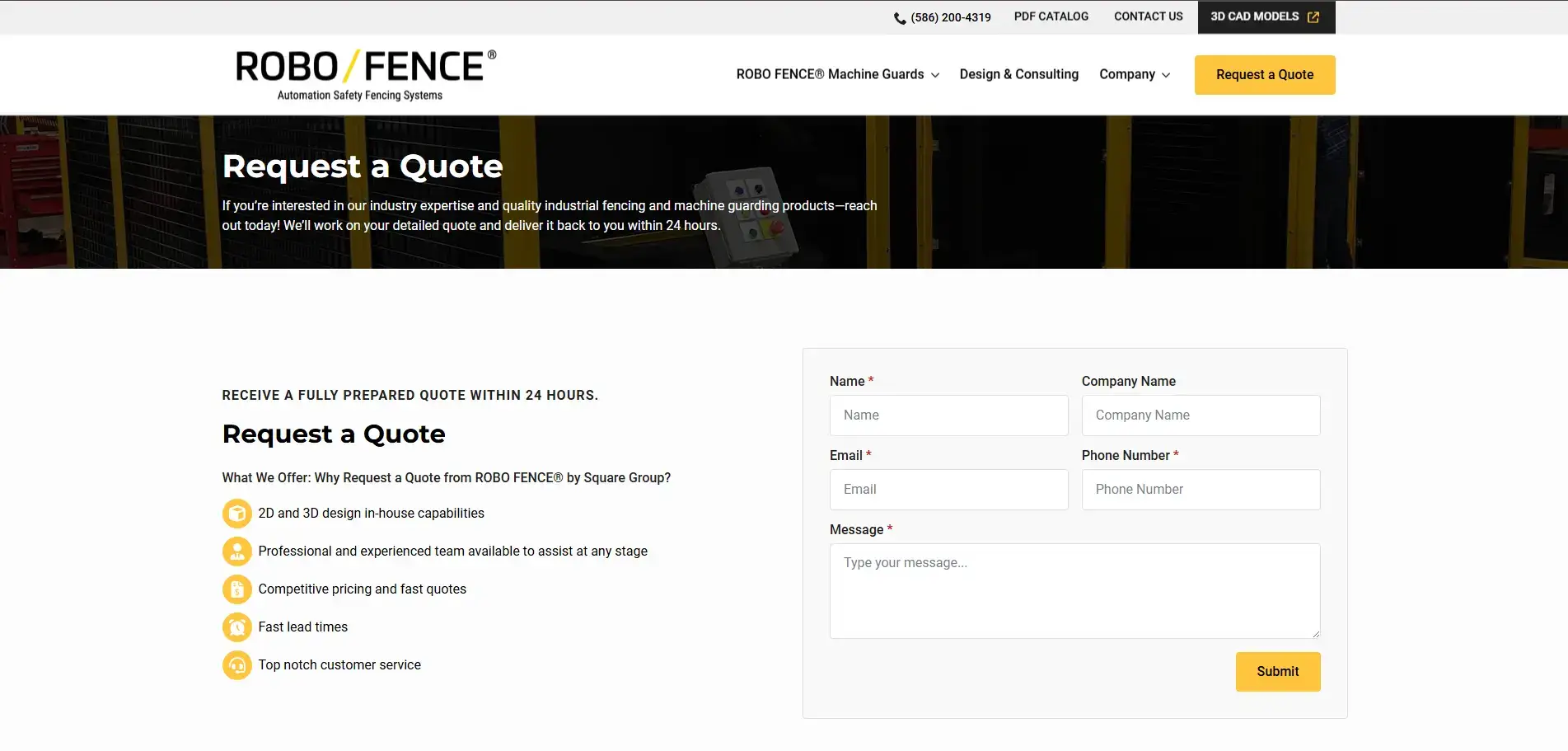Screen dimensions: 1568x751
Task: Expand the ROBO FENCE Machine Guards chevron
Action: [x=935, y=75]
